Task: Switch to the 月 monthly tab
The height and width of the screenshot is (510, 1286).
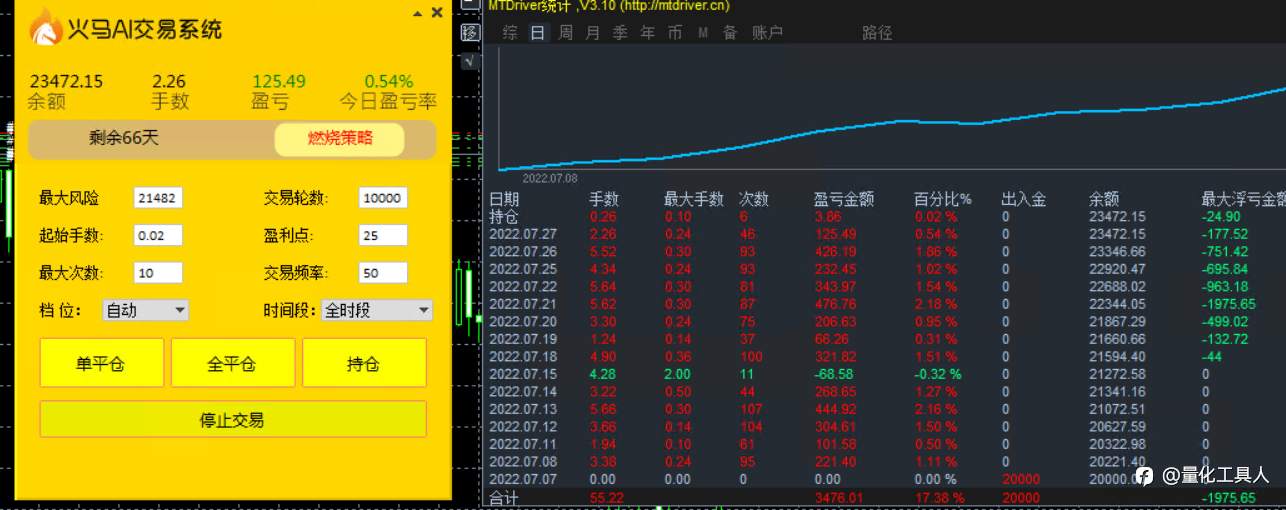Action: [x=592, y=33]
